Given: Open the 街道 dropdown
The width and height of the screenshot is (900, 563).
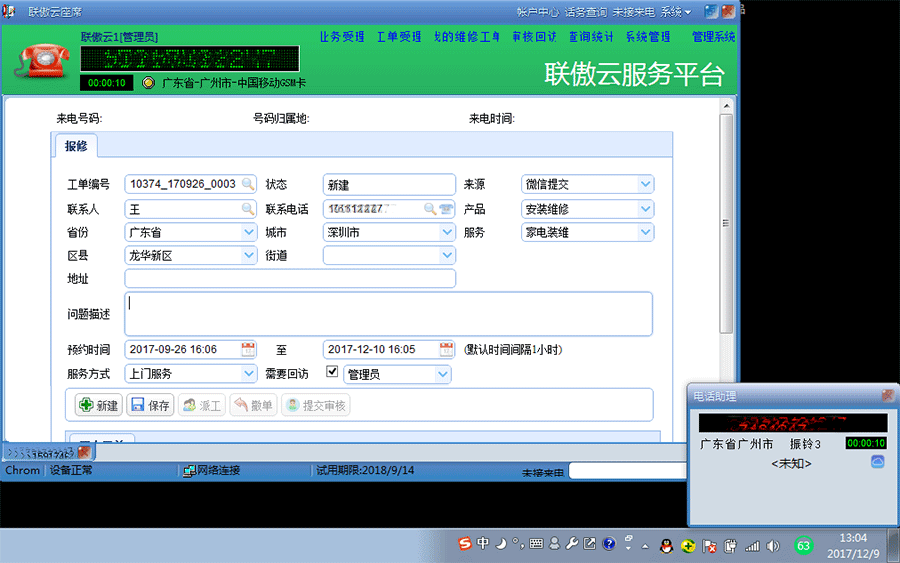Looking at the screenshot, I should point(447,256).
